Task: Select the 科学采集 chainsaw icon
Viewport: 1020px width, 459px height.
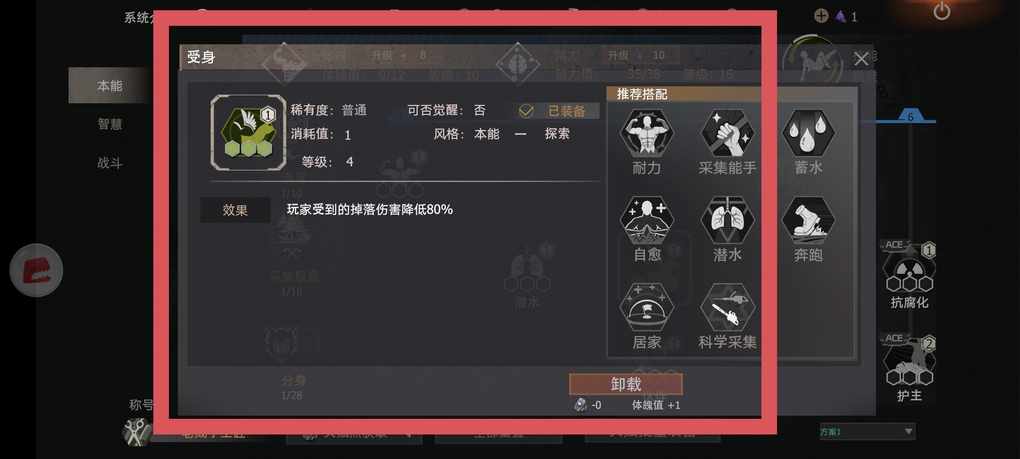Action: [727, 307]
